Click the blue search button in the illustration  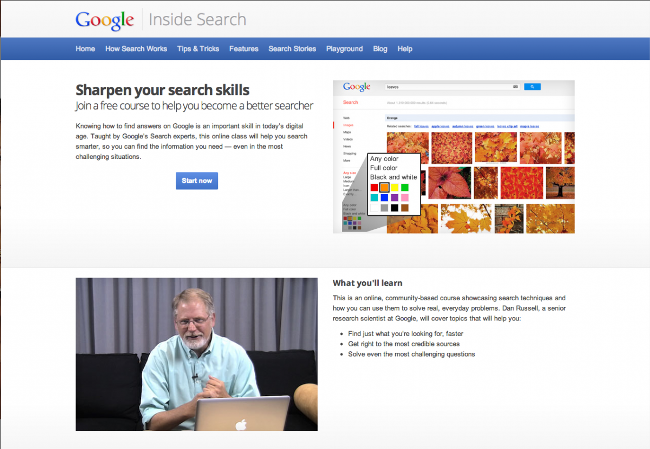532,87
